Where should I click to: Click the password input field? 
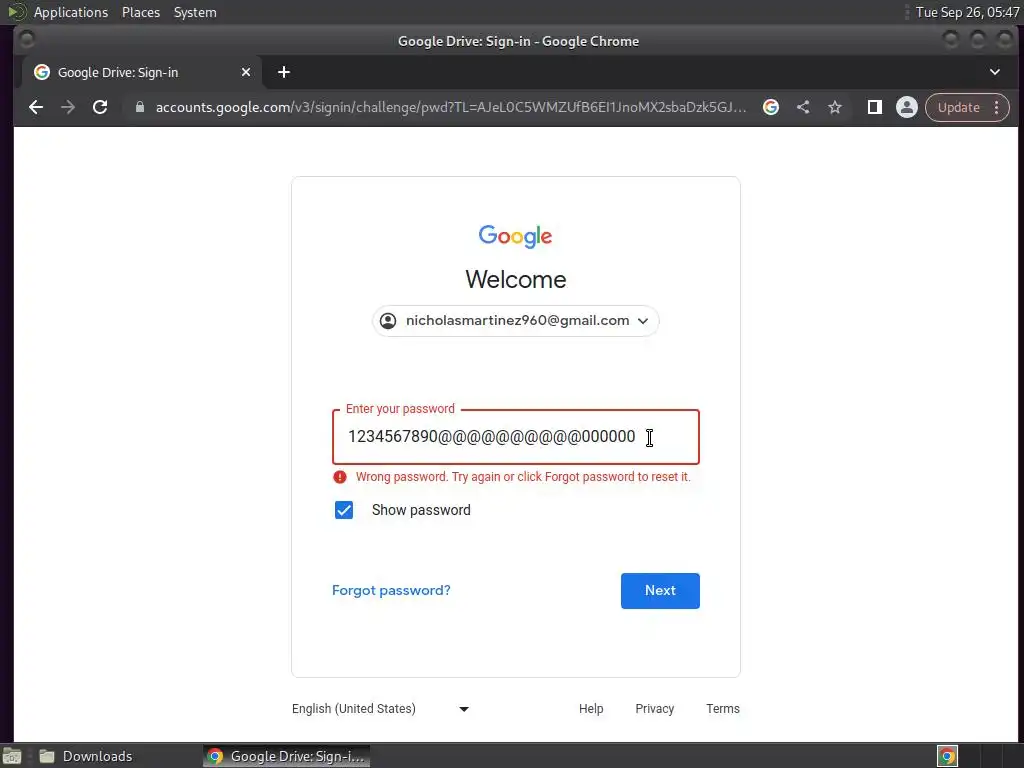coord(515,437)
